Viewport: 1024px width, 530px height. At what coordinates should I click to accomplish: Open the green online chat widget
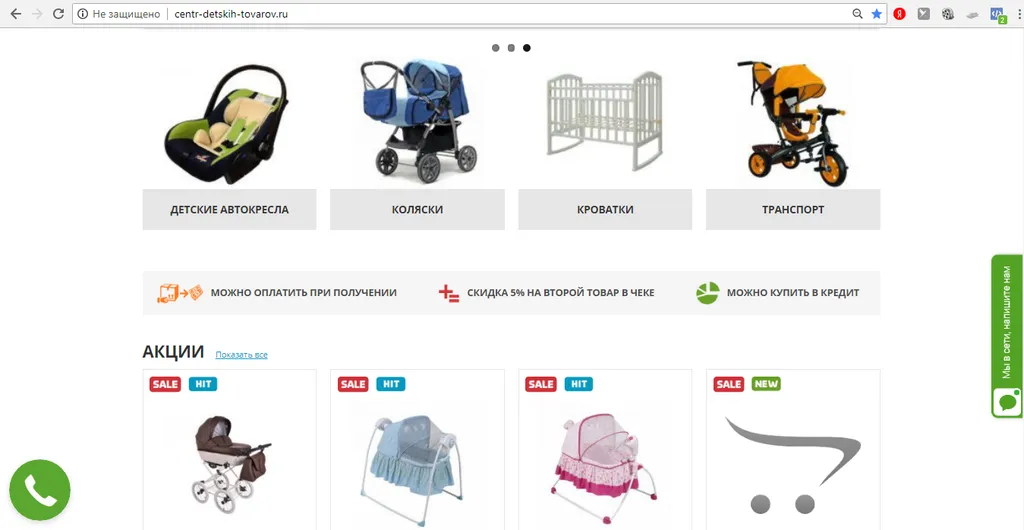1006,335
